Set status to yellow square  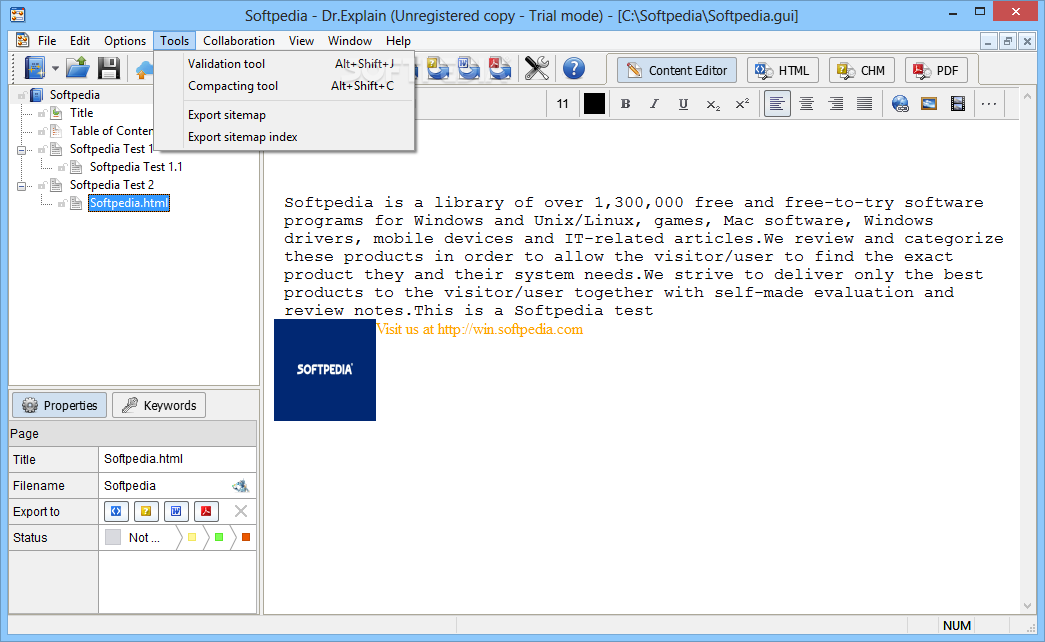point(192,537)
